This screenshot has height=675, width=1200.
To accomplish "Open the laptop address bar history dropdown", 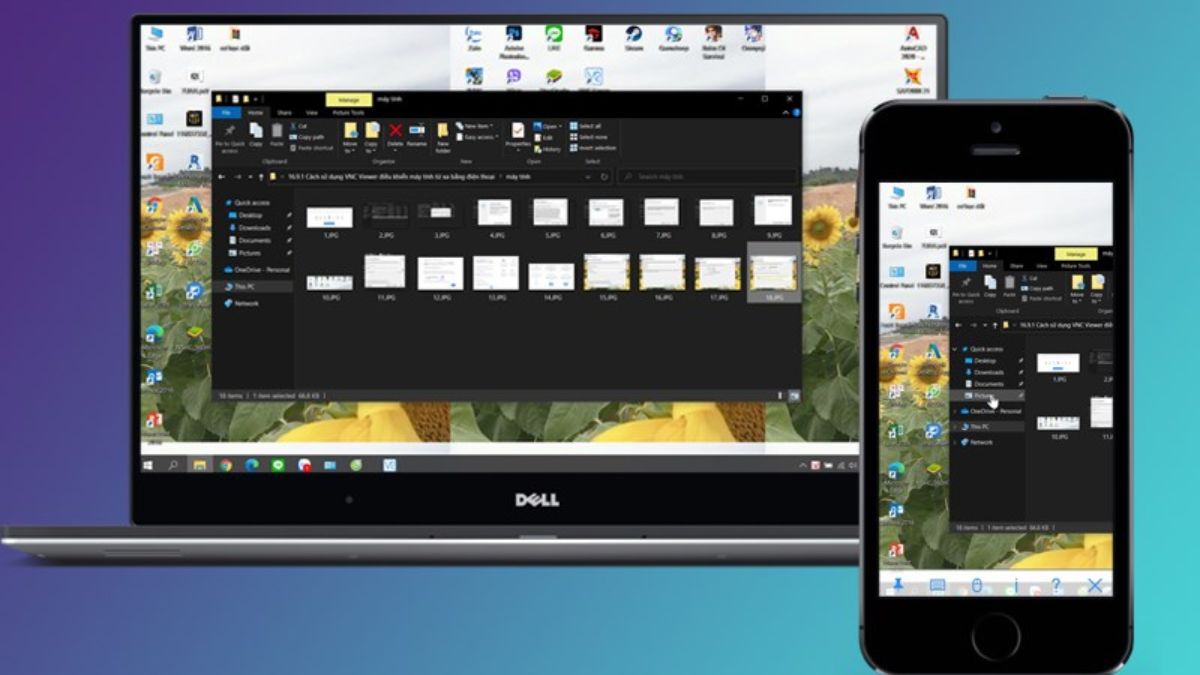I will pos(588,176).
